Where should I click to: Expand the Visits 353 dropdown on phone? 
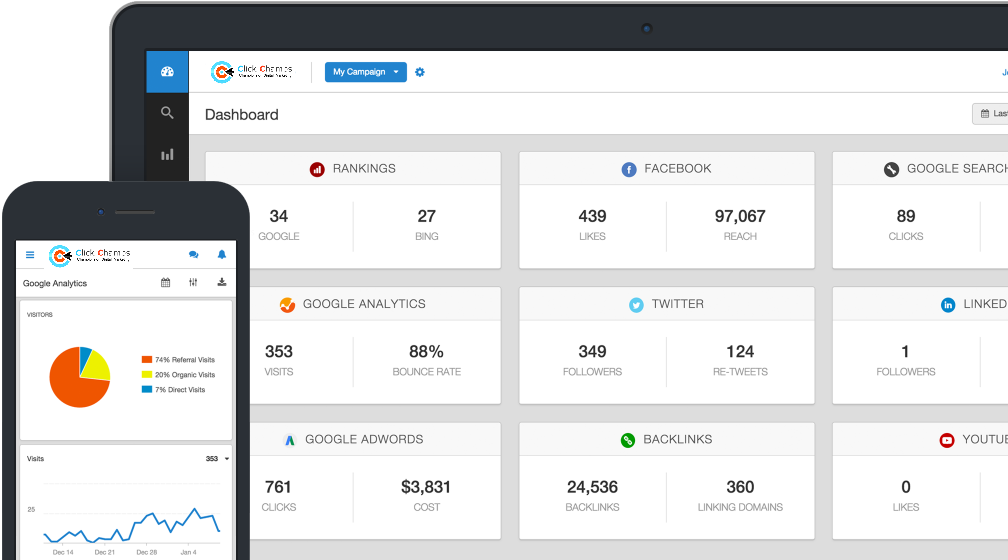pyautogui.click(x=217, y=458)
